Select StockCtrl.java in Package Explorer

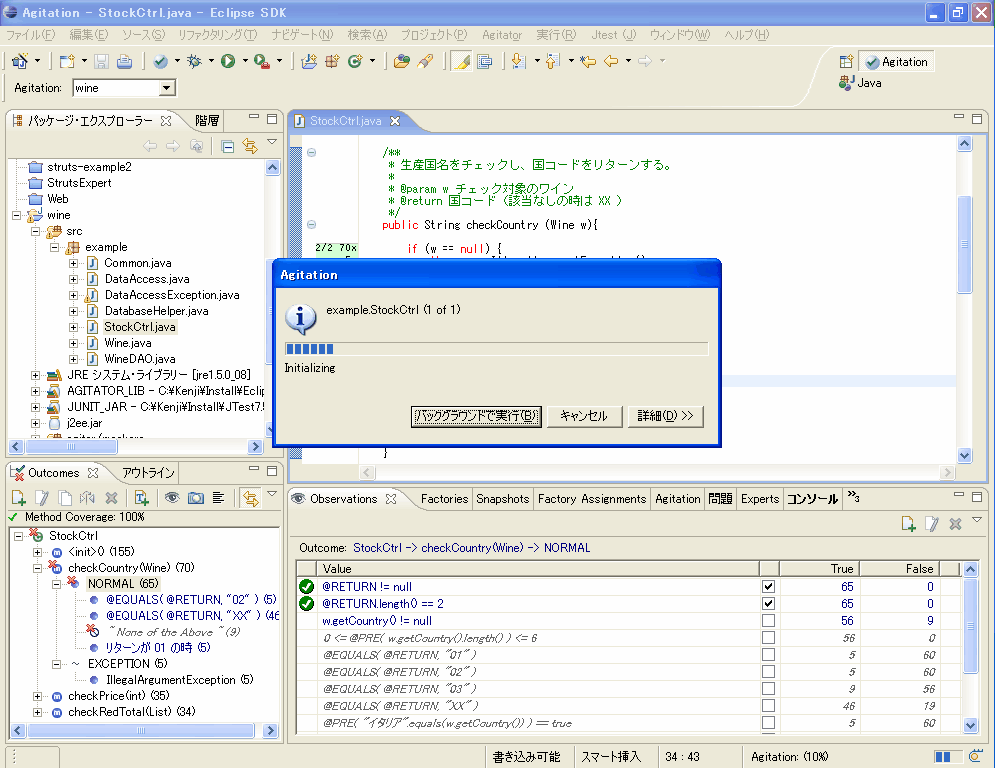click(x=140, y=327)
